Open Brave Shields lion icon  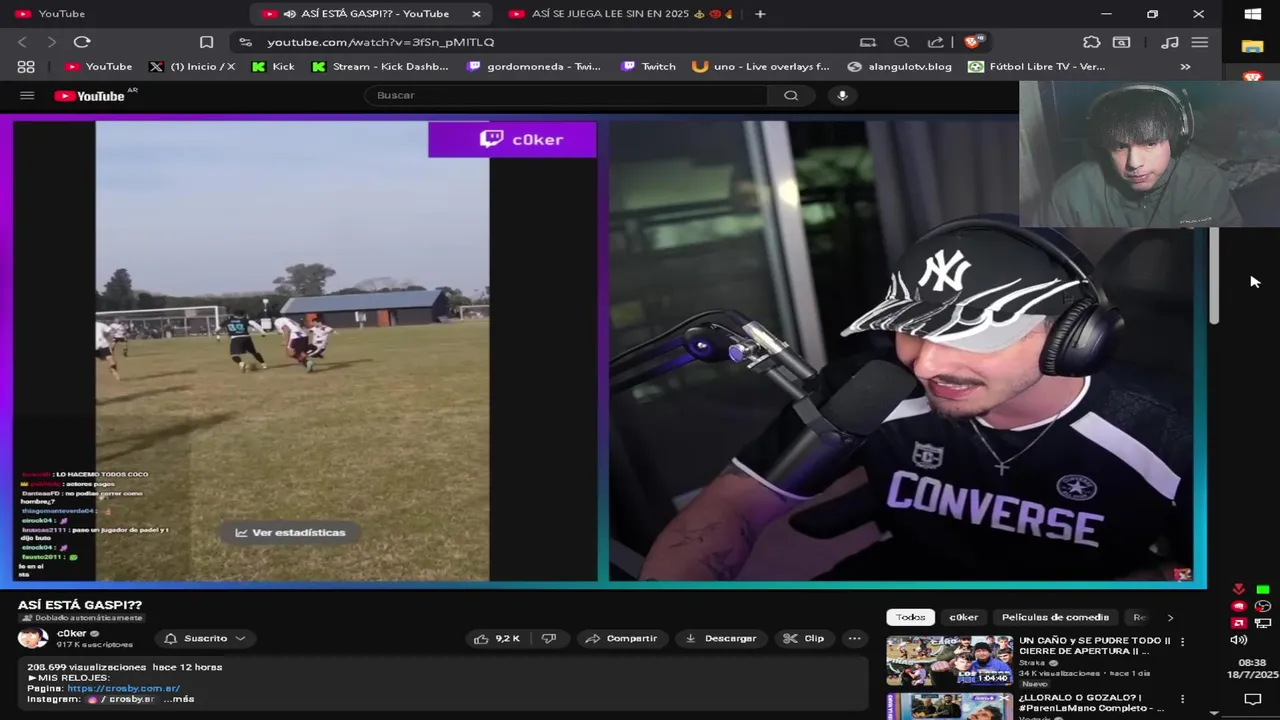973,42
